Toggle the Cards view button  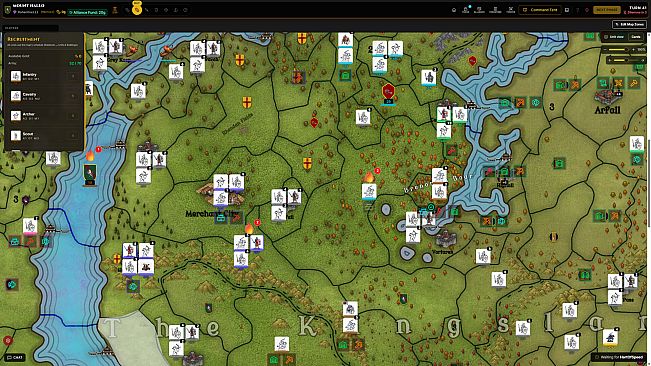(x=636, y=37)
